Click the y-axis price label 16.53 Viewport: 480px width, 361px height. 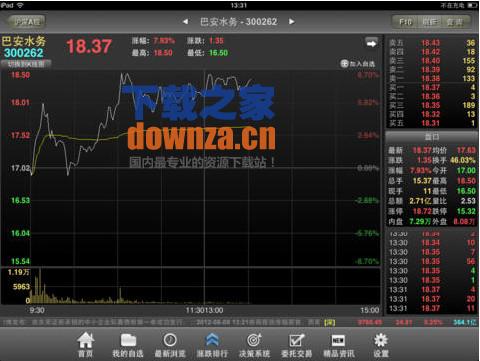(x=20, y=201)
